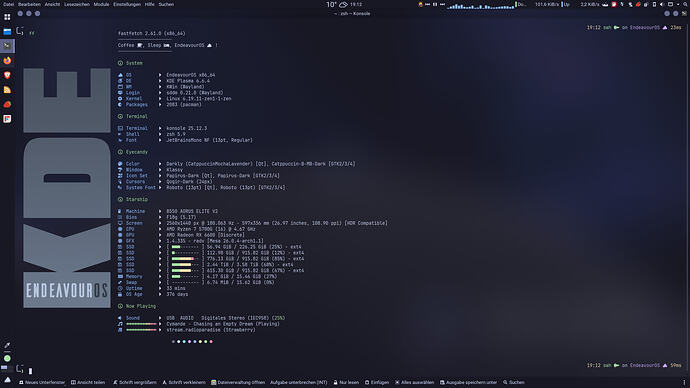Click the clock showing 19:12 in panel
Screen dimensions: 690x388
click(356, 4)
